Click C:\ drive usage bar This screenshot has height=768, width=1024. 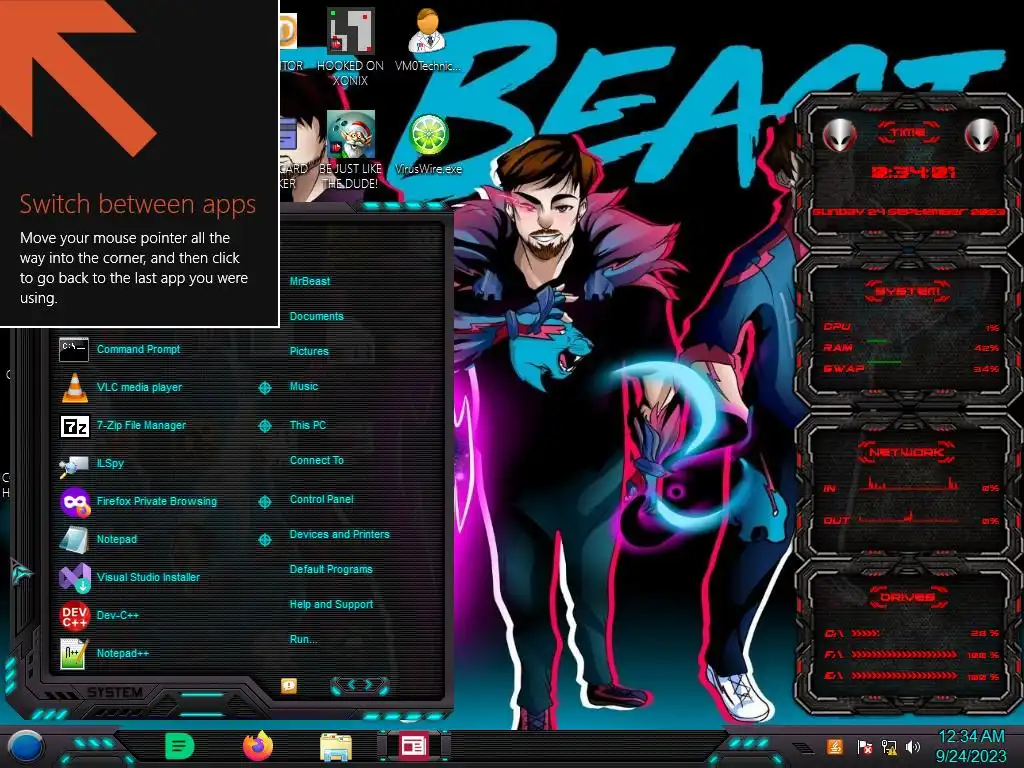[x=865, y=633]
